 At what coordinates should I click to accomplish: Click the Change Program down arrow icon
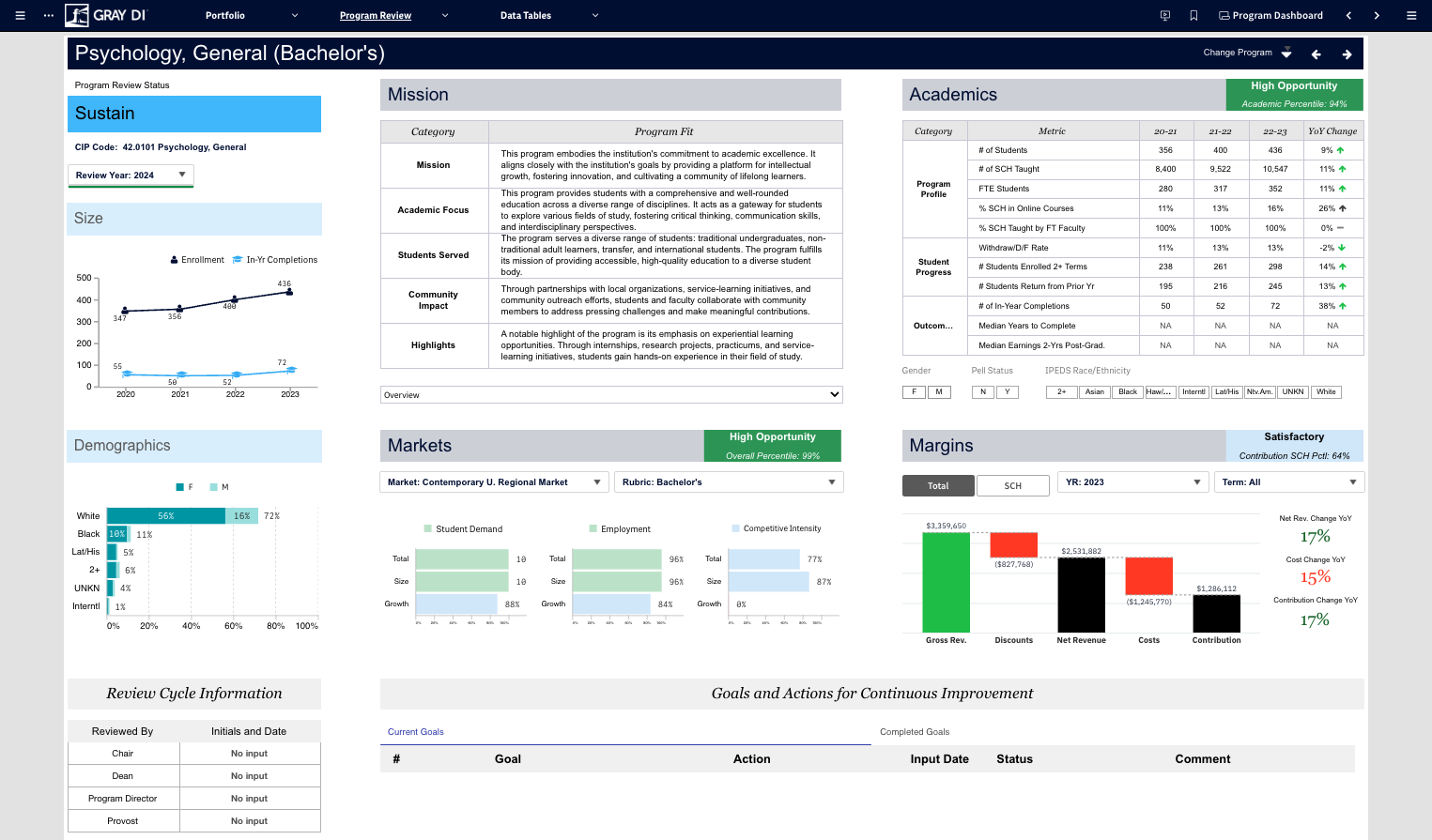(1286, 53)
